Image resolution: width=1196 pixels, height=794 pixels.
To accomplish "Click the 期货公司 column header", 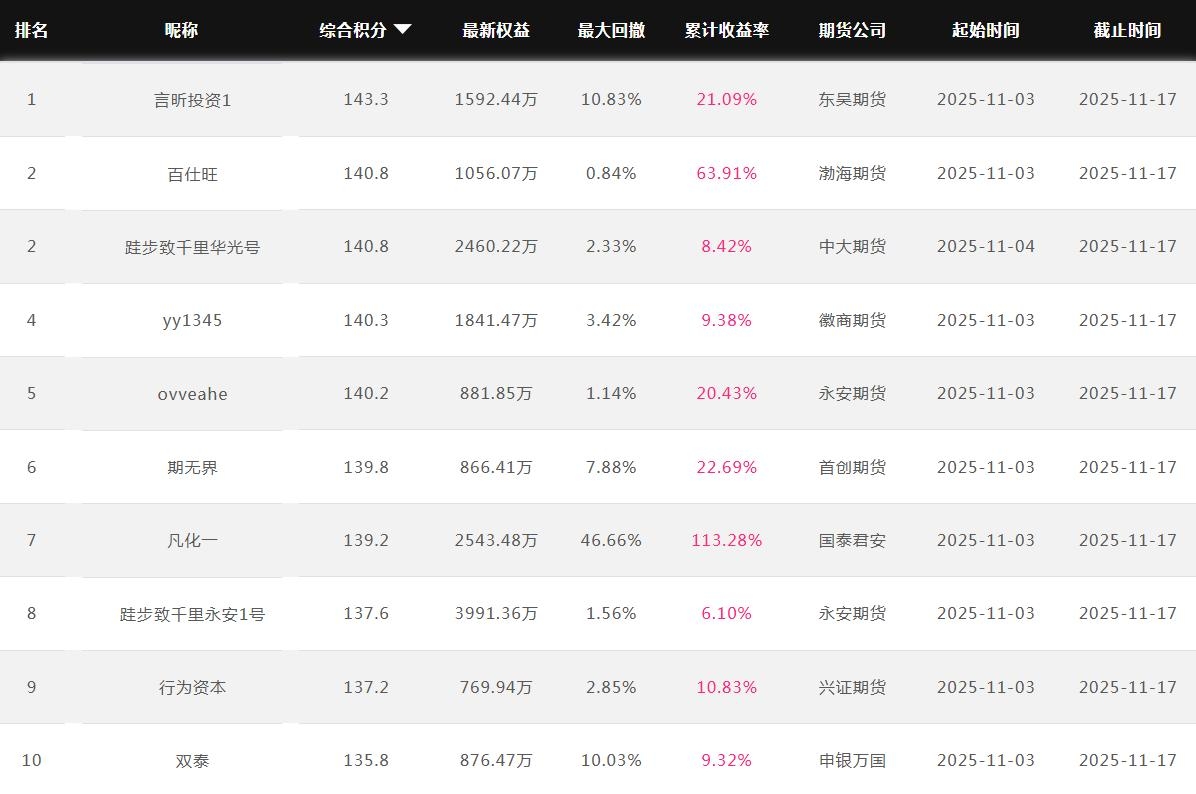I will (x=852, y=30).
